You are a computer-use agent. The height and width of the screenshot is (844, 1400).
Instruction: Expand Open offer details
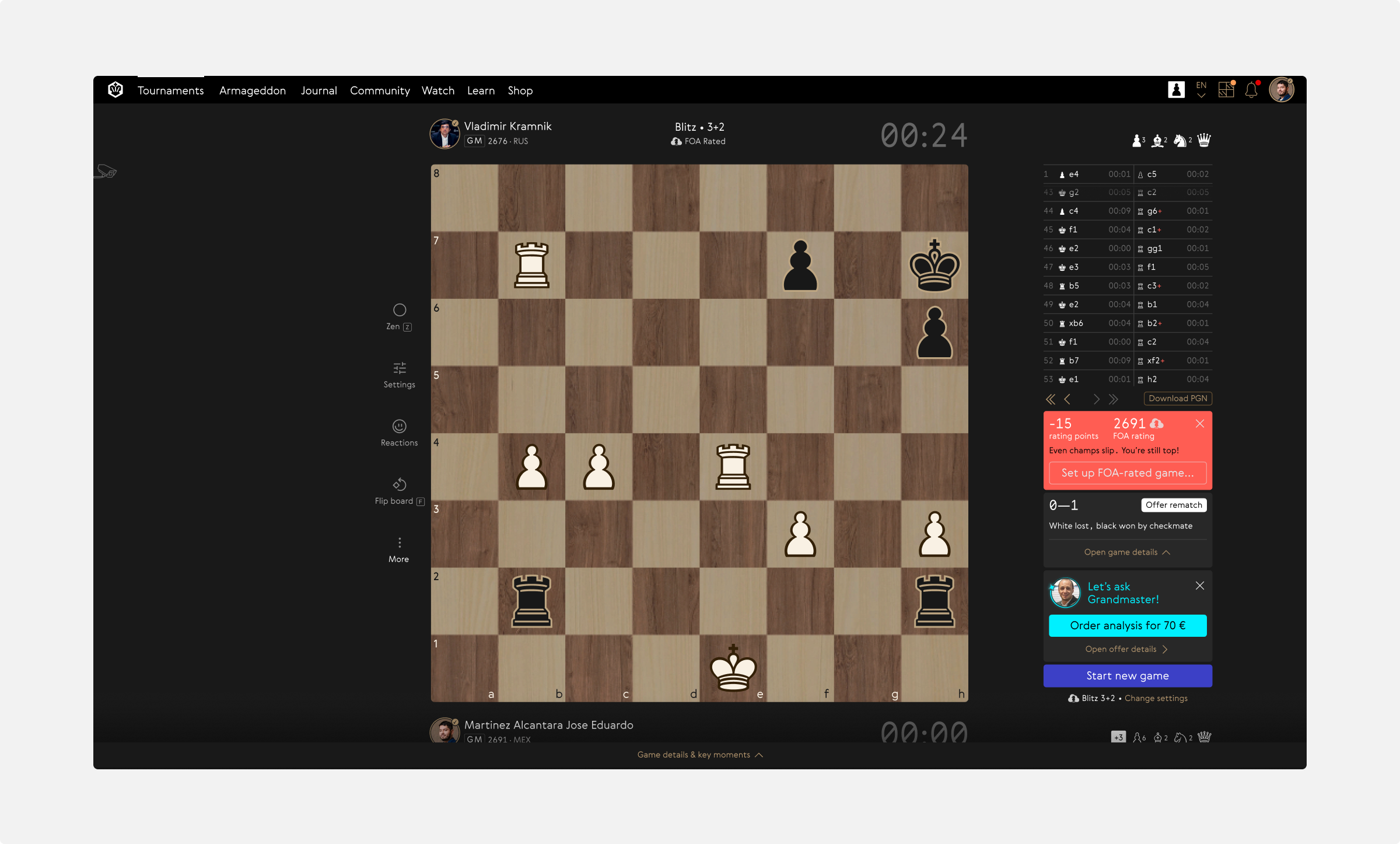click(1126, 649)
